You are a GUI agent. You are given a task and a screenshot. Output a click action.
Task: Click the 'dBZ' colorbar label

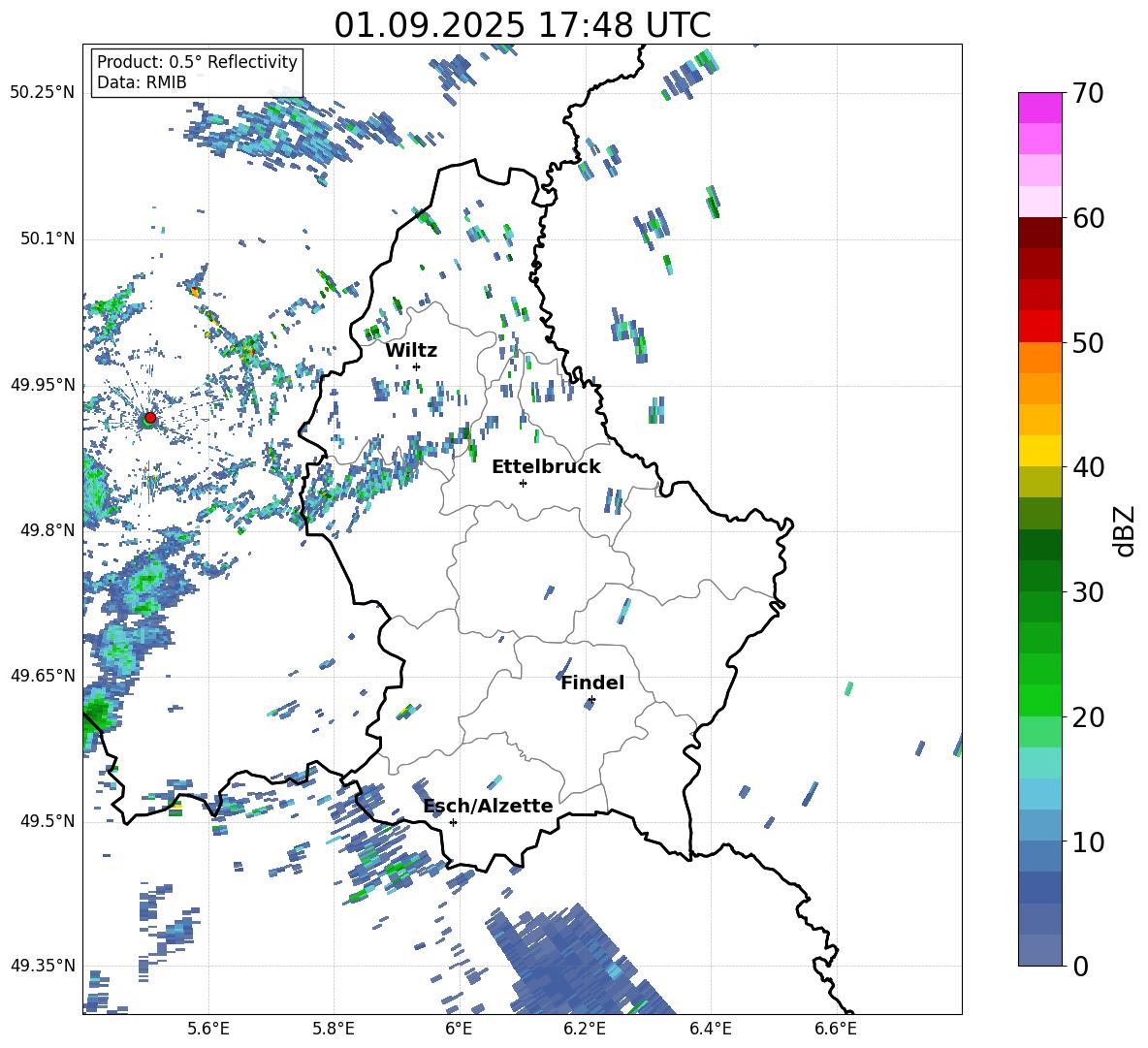[x=1124, y=530]
